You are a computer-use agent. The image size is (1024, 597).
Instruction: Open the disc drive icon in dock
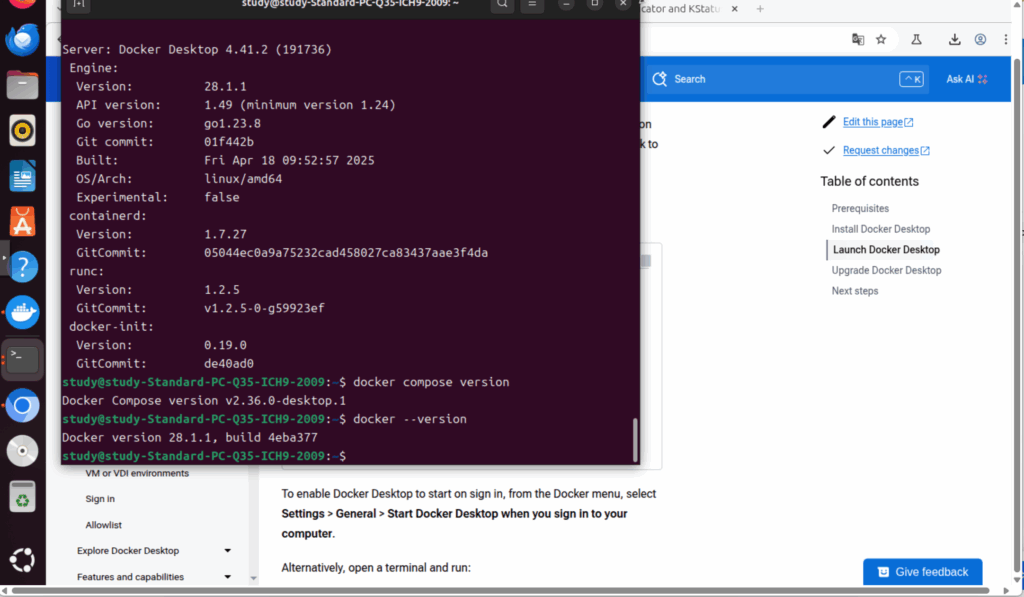click(22, 451)
